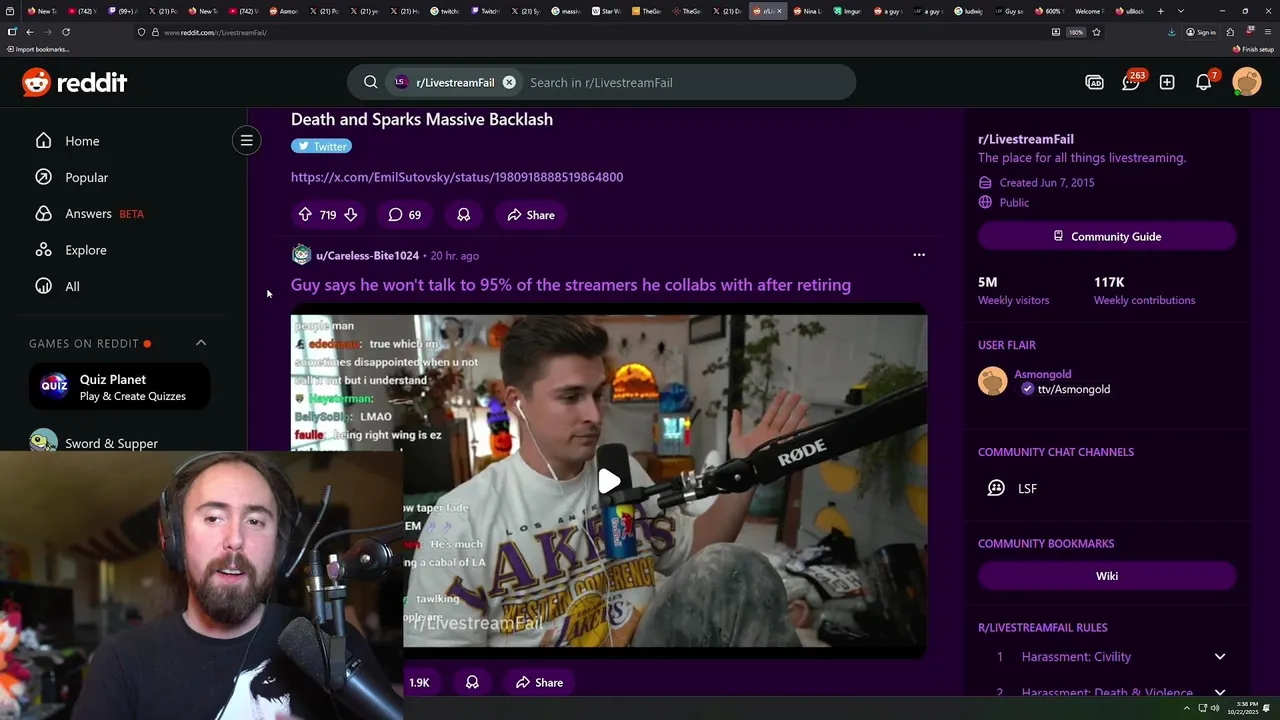Open the reader view icon in address bar
1280x720 pixels.
[1056, 32]
